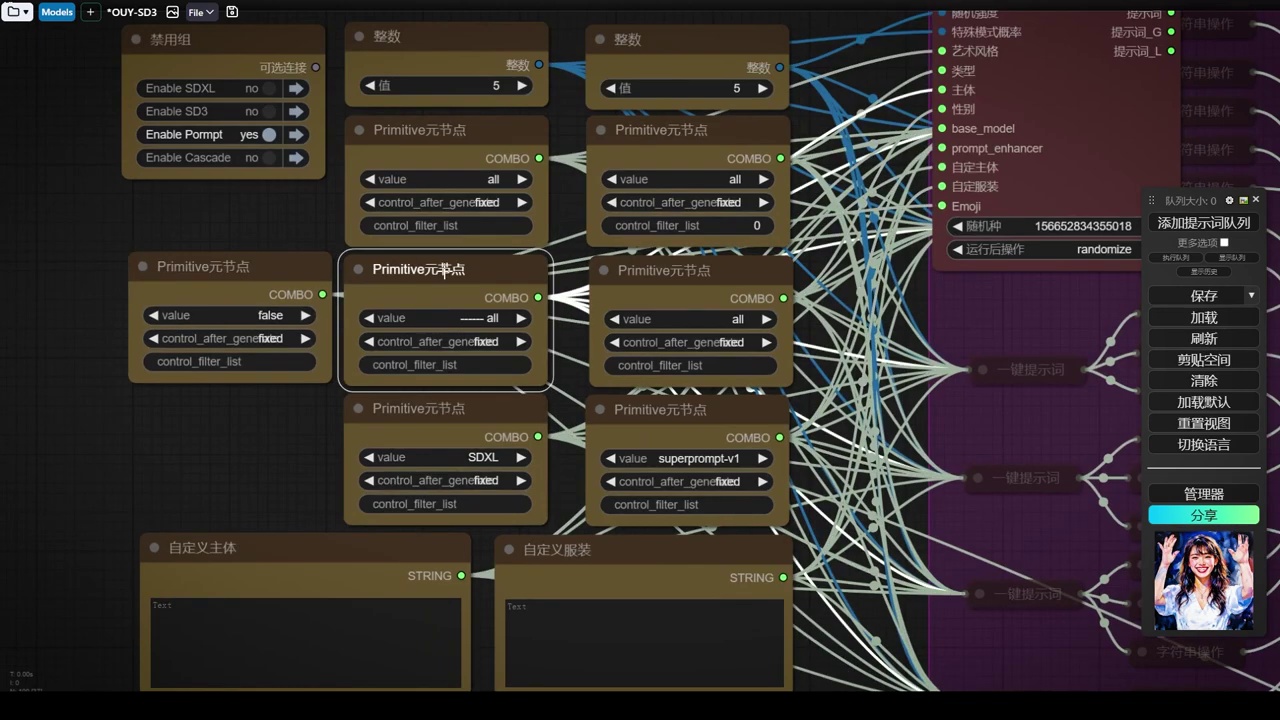Screen dimensions: 1280x720
Task: Click the 自定义服装 text area
Action: [x=644, y=643]
